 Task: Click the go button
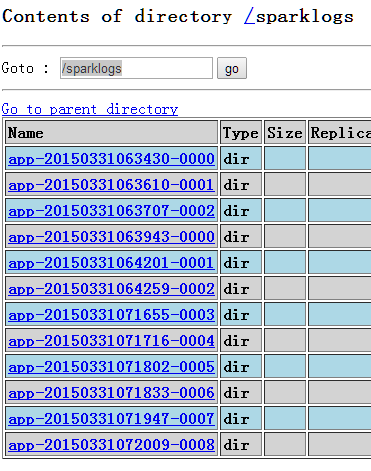tap(232, 68)
